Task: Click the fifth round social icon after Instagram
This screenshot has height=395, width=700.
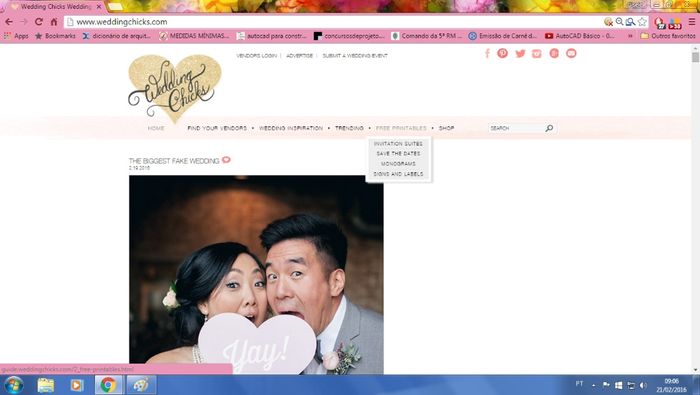Action: [554, 54]
